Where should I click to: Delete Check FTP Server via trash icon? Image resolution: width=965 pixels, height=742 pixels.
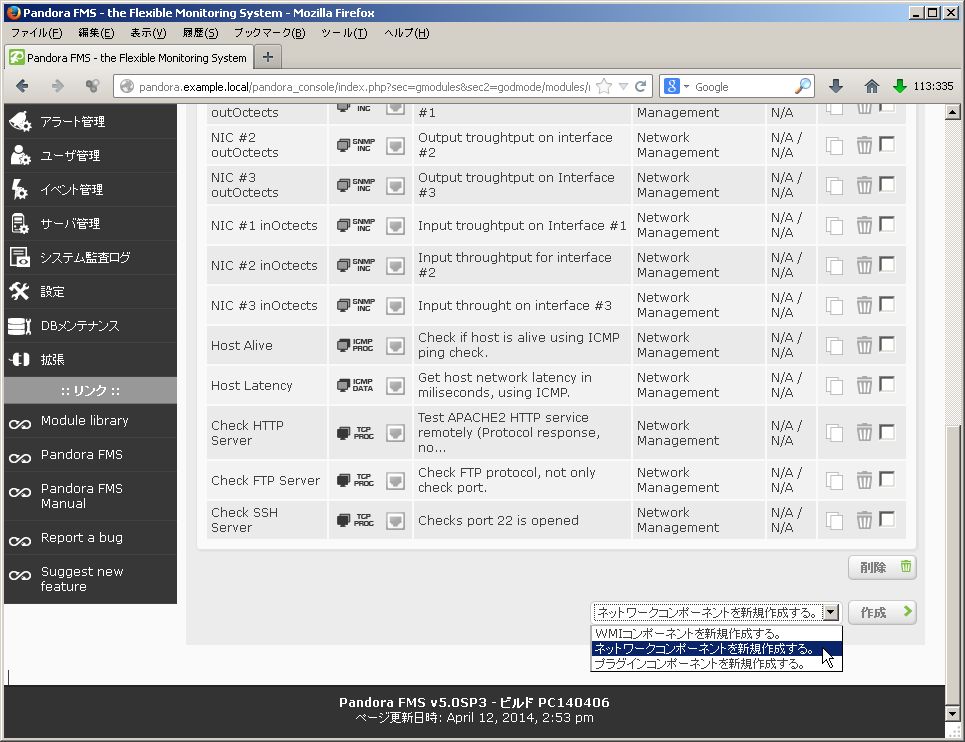coord(864,480)
